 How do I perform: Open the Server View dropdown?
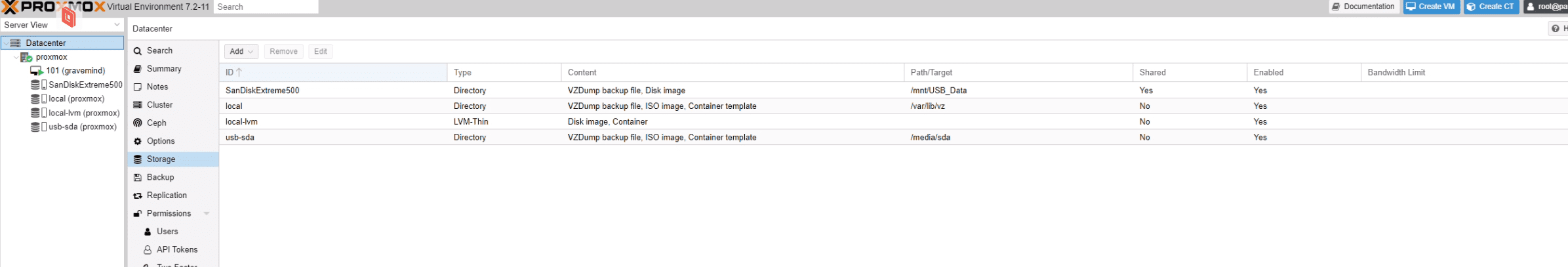tap(62, 25)
